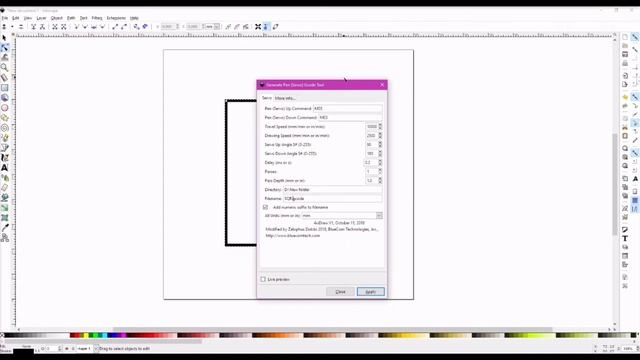Select the Spray objects tool

tap(4, 178)
